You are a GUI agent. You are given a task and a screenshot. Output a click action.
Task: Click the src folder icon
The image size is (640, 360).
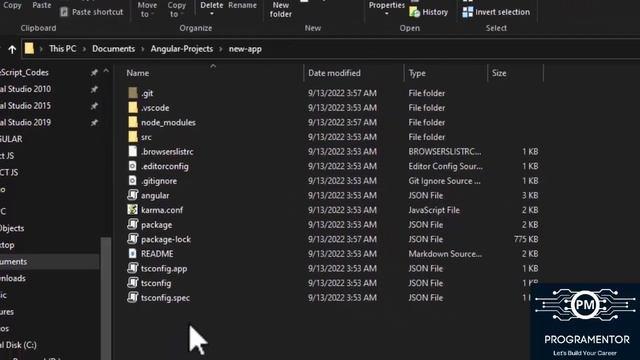pos(133,137)
